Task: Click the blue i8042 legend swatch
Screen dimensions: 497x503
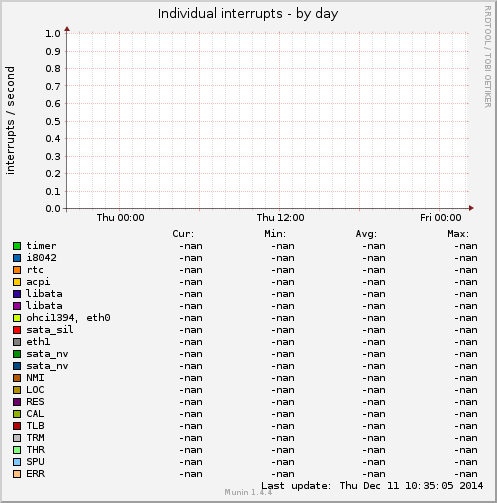Action: click(x=17, y=258)
